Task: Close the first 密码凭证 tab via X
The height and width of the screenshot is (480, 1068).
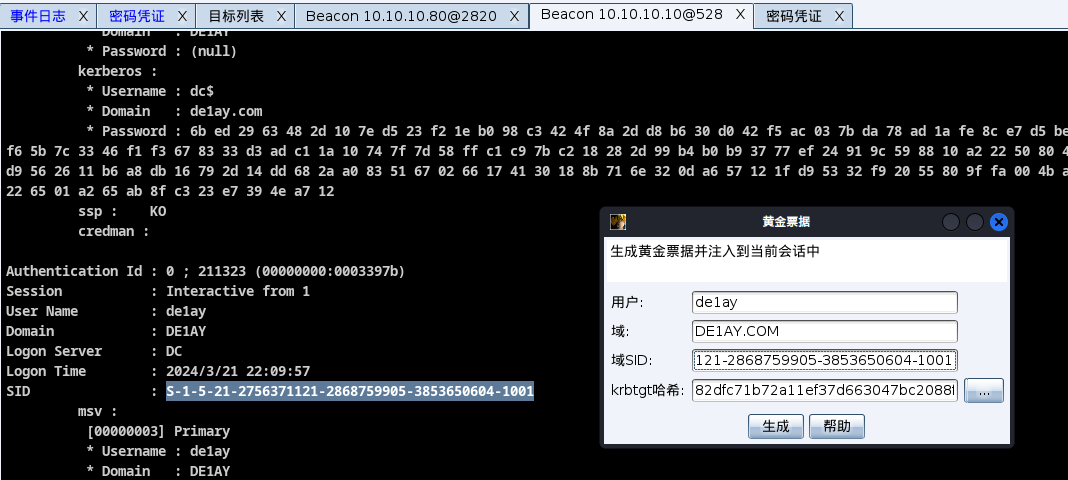Action: pos(182,16)
